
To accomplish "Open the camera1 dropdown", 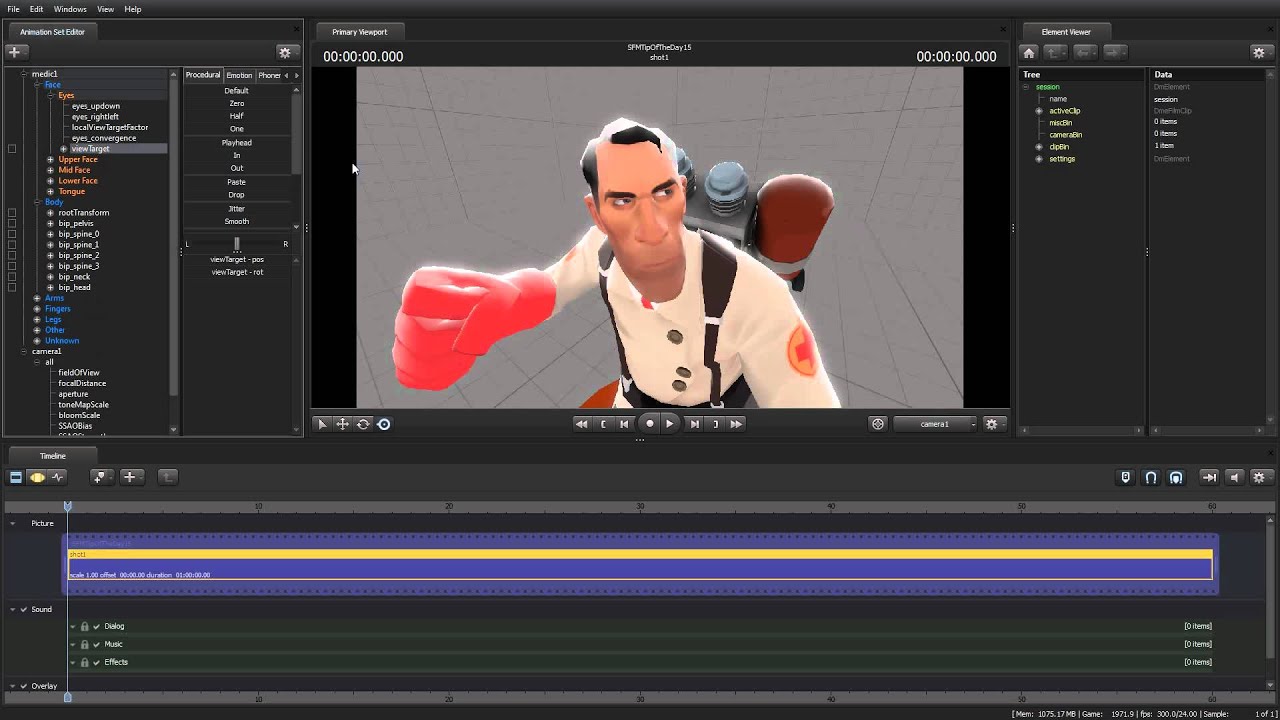I will (937, 424).
